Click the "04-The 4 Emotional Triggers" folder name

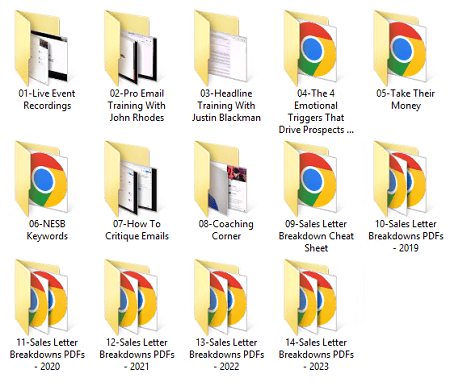316,111
